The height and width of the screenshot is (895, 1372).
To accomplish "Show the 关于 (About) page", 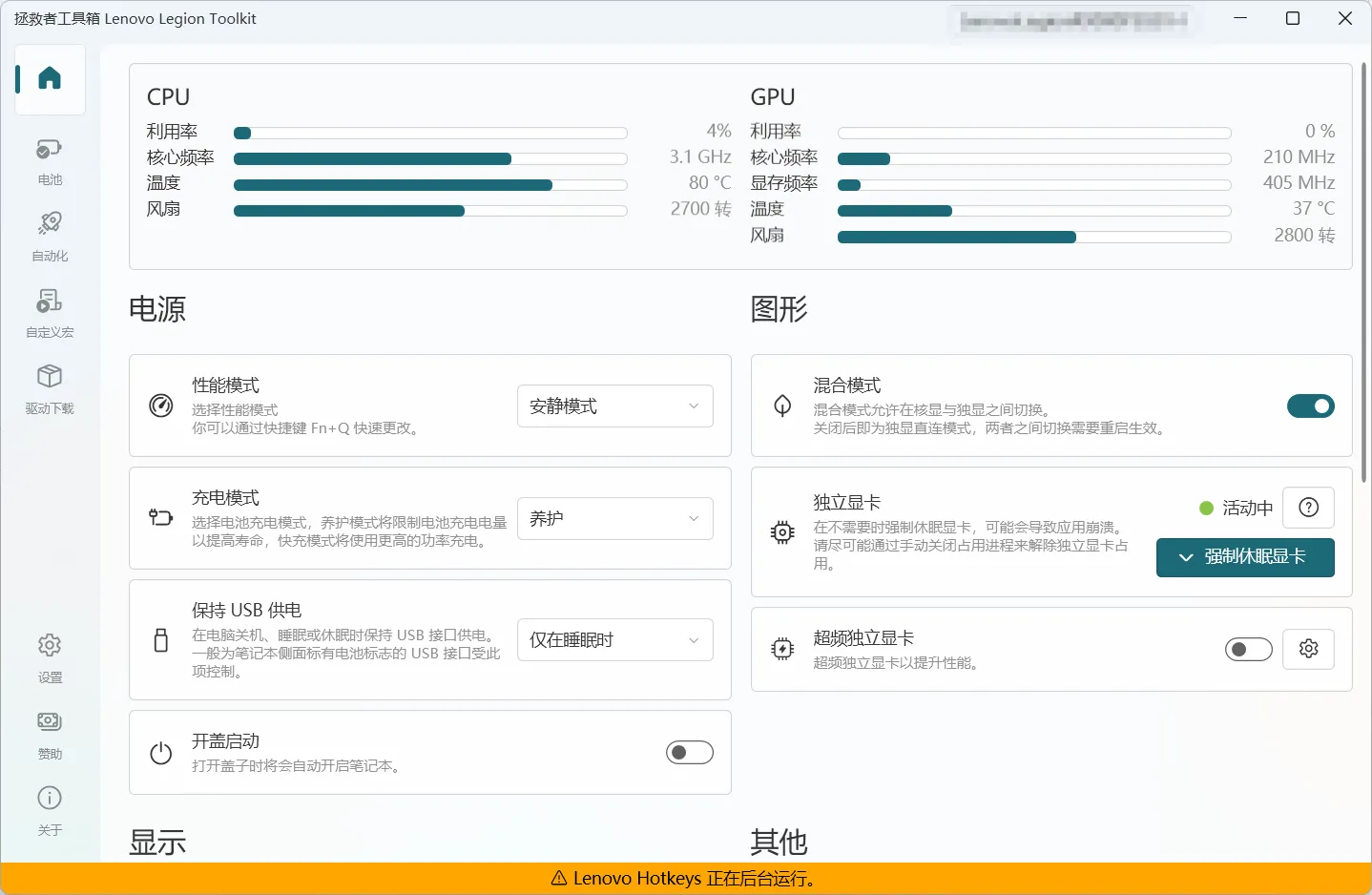I will [50, 810].
